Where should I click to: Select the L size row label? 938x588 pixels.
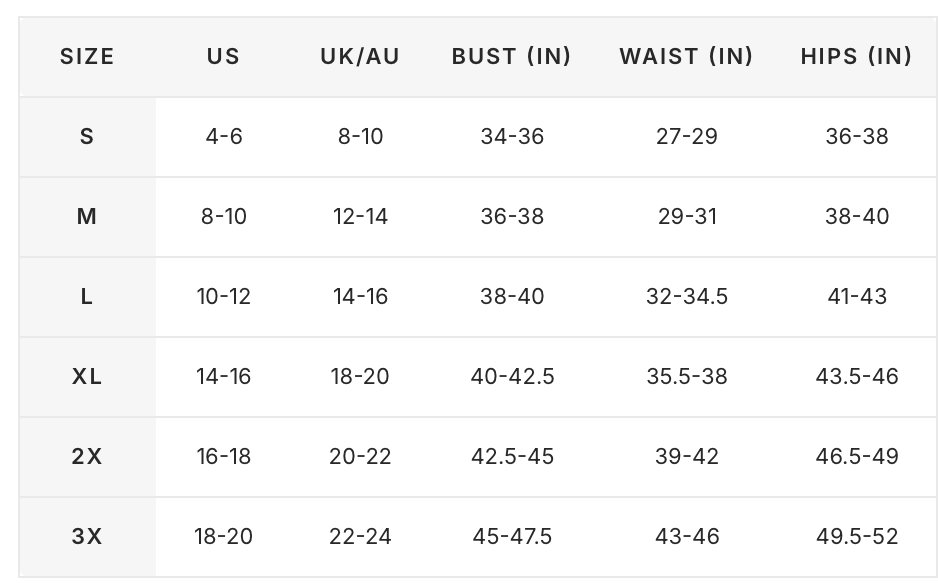[87, 297]
